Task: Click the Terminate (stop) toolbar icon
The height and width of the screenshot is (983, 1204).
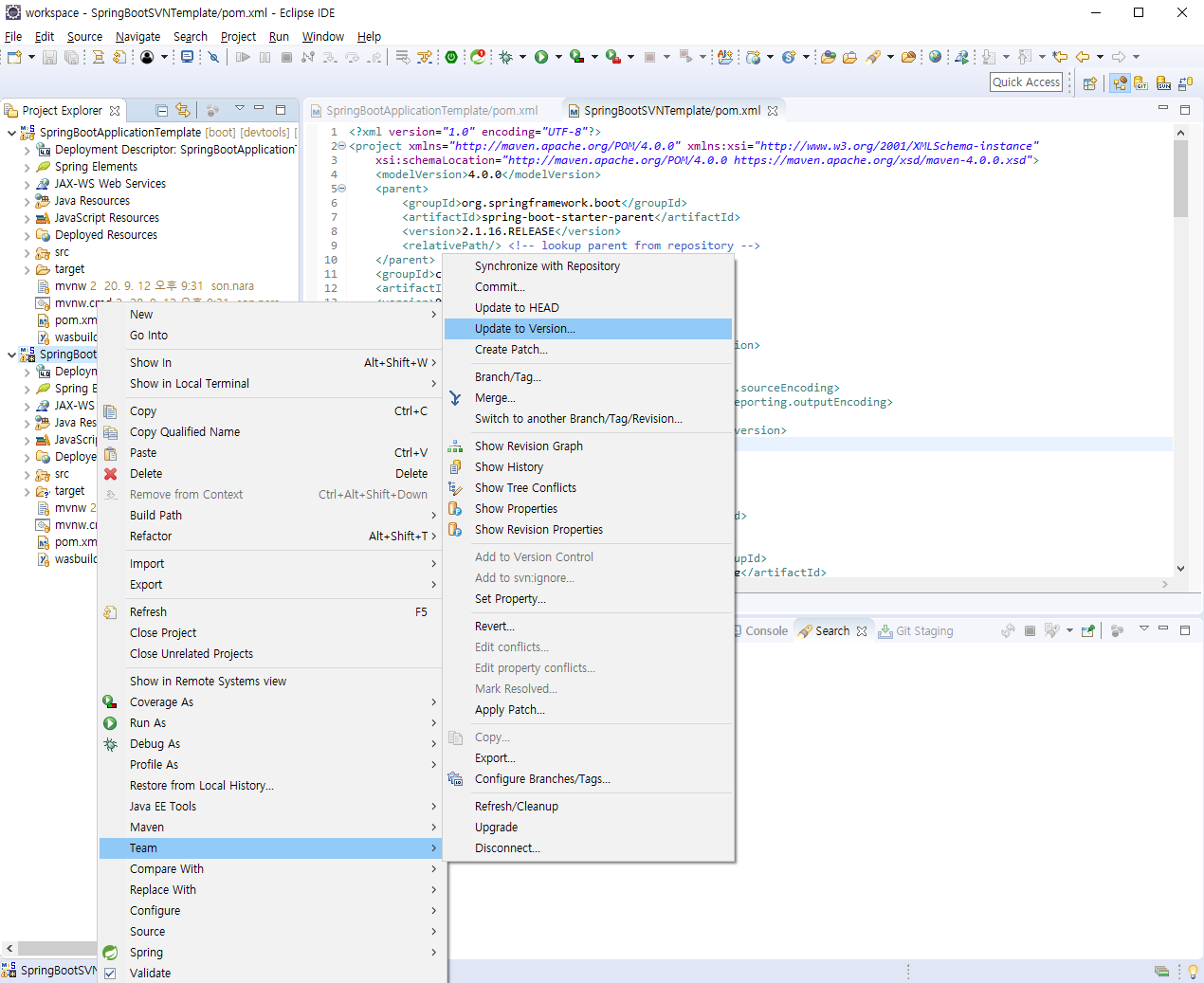Action: (286, 57)
